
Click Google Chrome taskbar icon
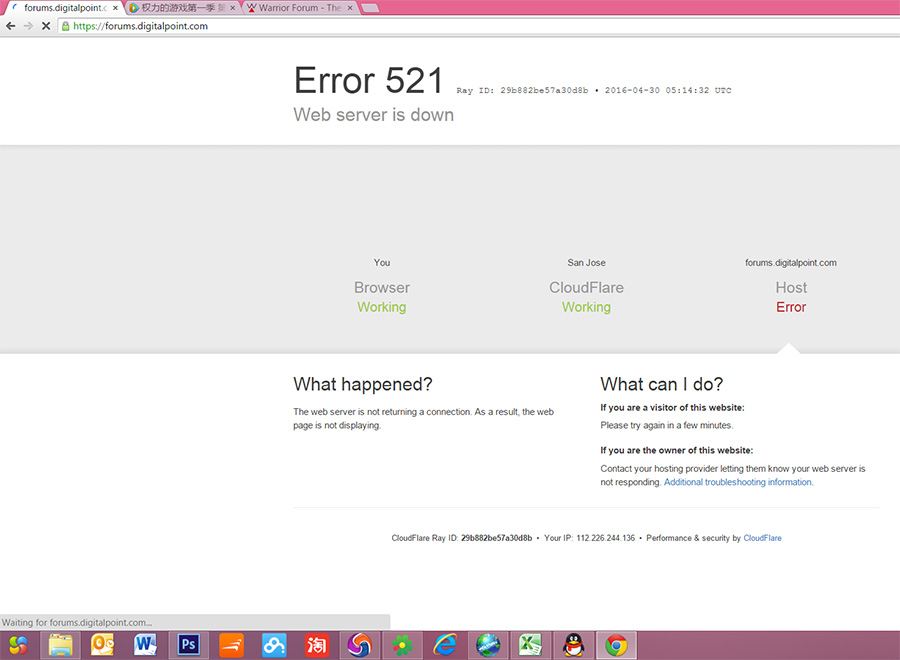pos(616,646)
